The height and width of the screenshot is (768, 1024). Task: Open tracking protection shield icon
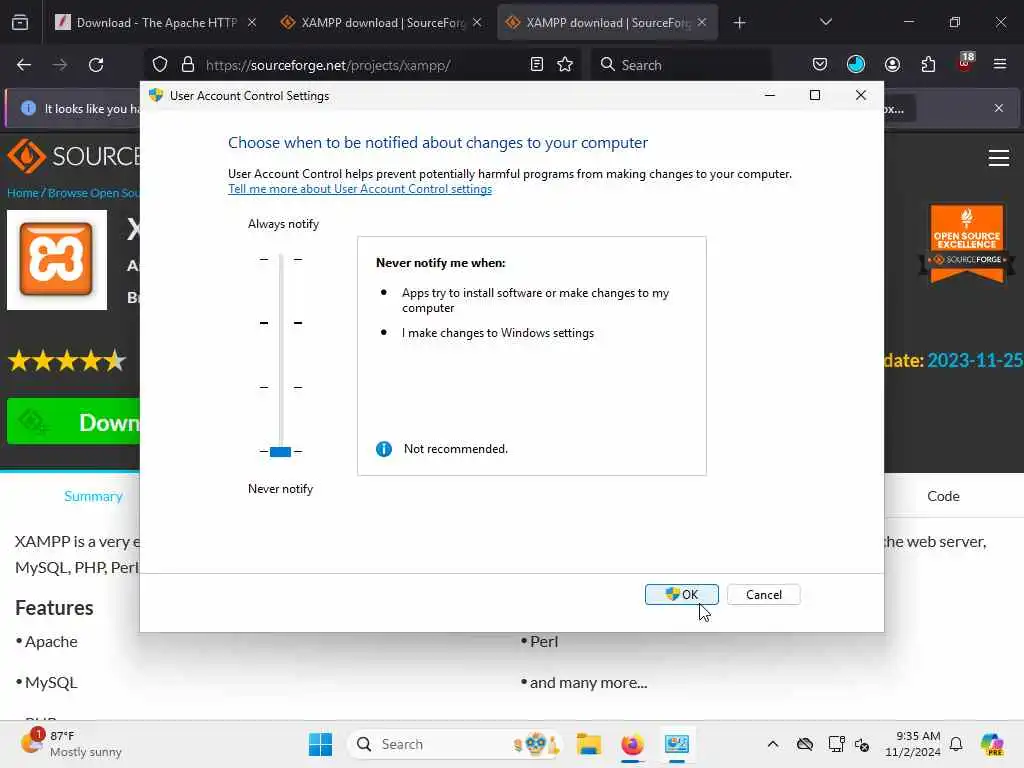click(160, 65)
